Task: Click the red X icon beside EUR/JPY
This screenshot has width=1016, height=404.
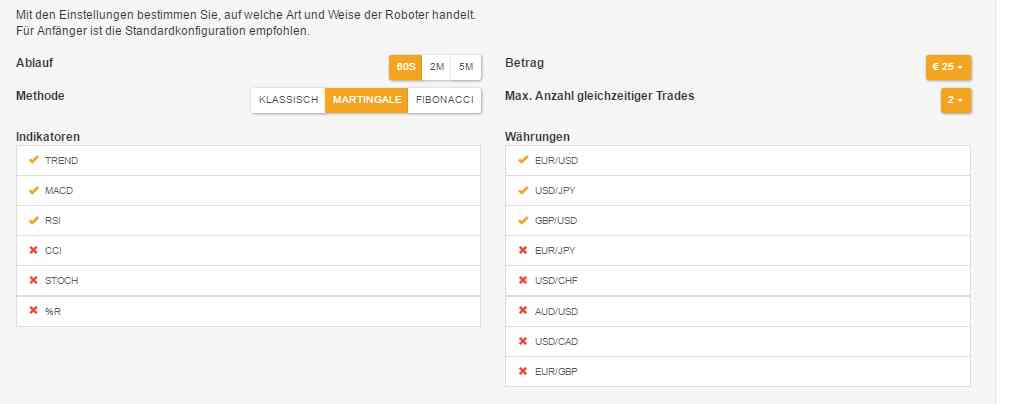Action: click(x=523, y=250)
